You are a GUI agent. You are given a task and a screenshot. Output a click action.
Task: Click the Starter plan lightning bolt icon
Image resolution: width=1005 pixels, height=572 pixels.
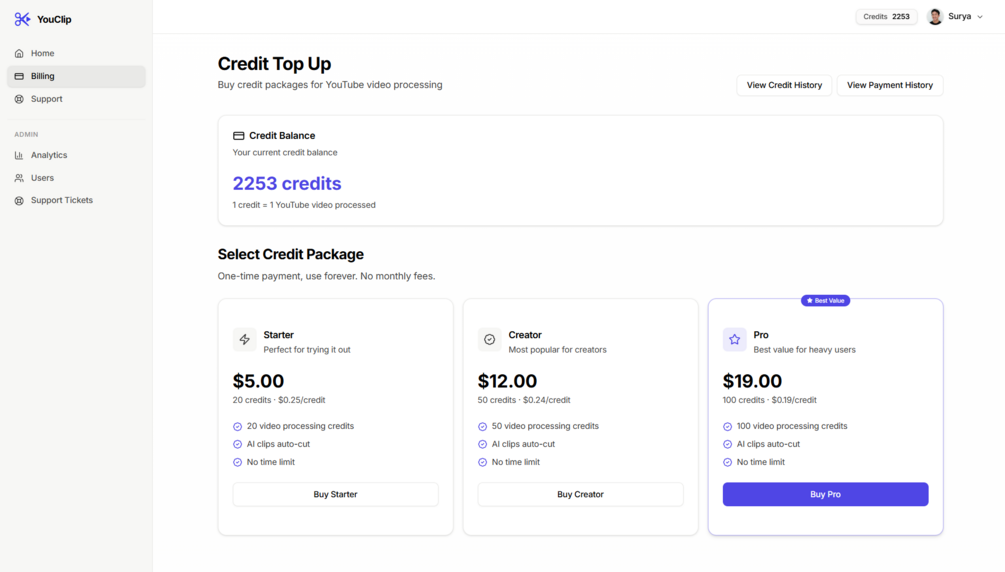click(x=245, y=340)
